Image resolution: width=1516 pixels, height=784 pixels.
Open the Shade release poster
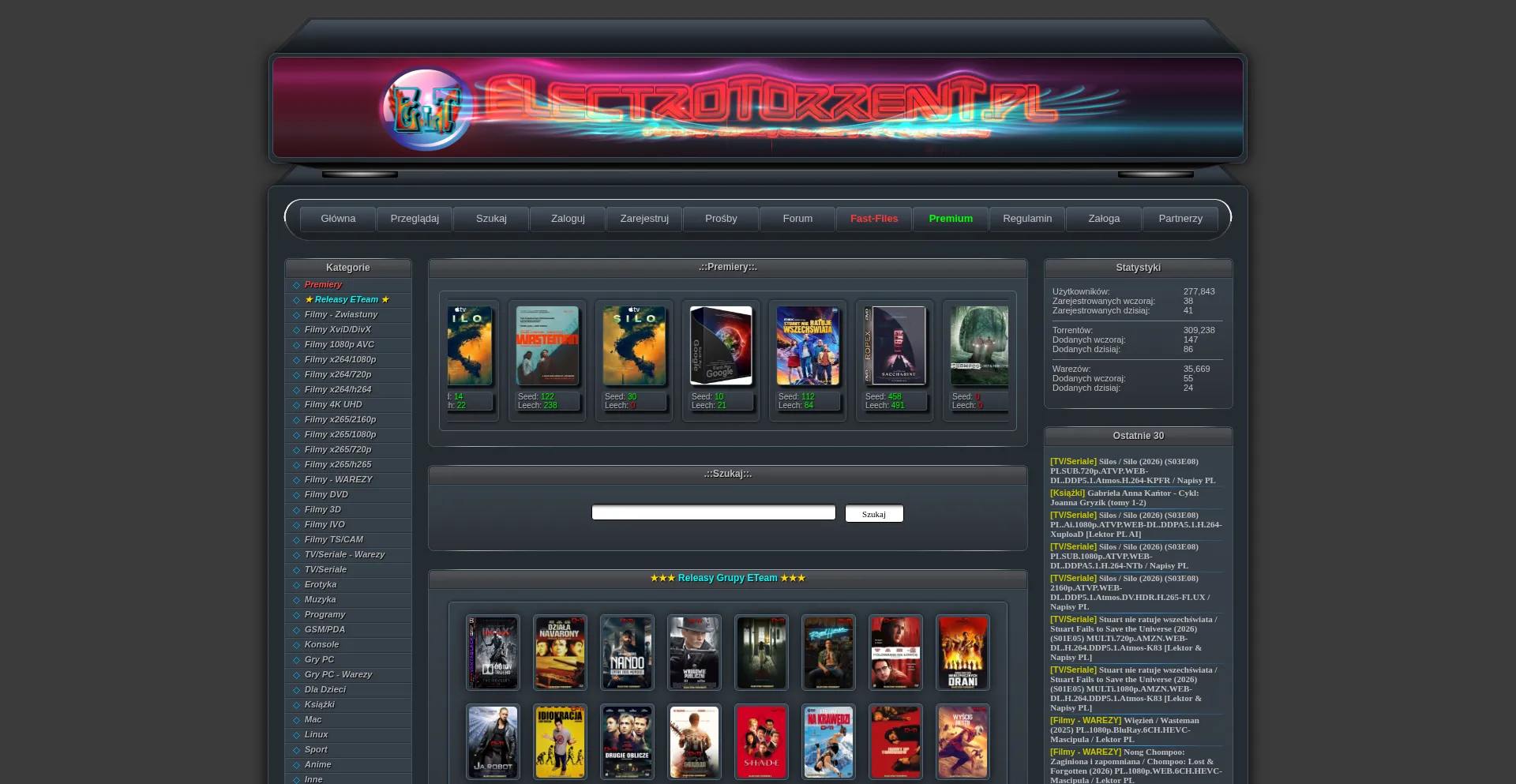tap(761, 742)
